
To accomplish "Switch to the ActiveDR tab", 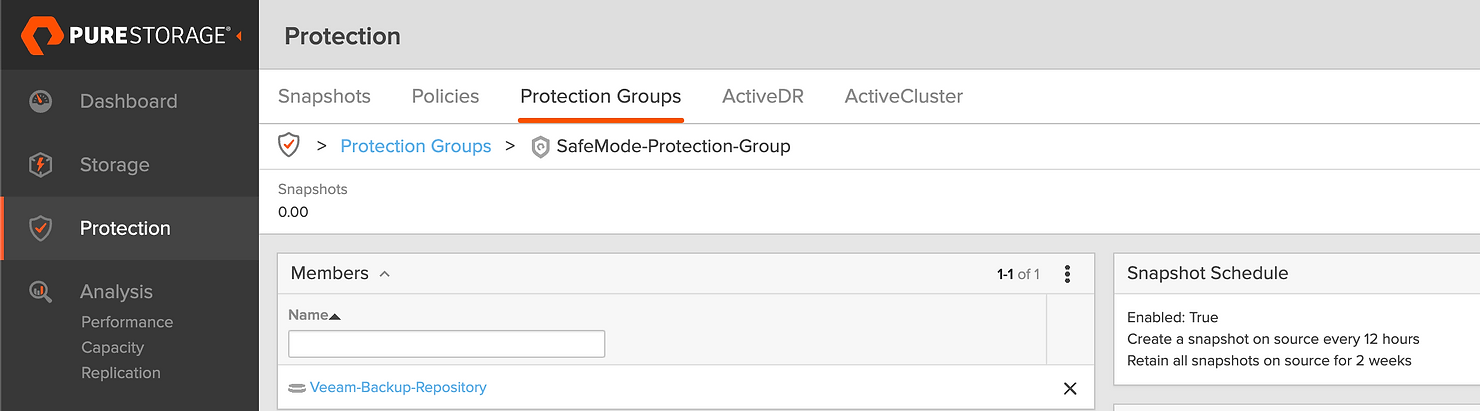I will 763,97.
